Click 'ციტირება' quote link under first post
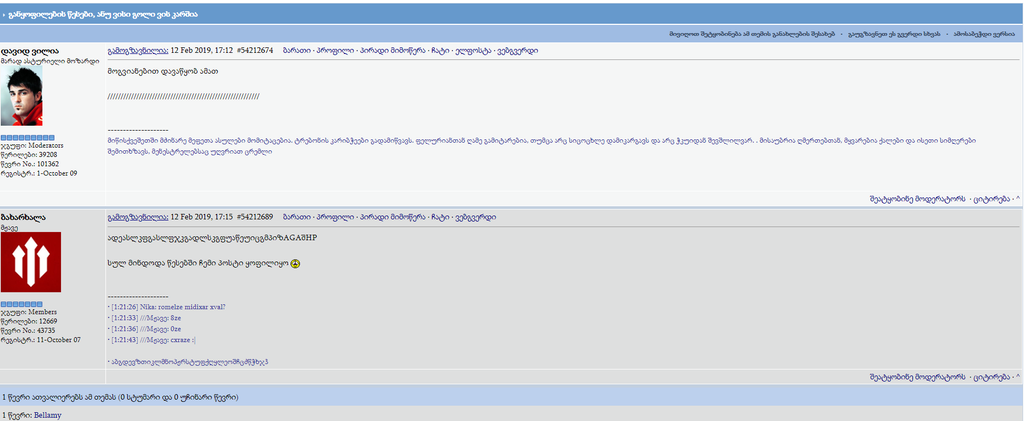The height and width of the screenshot is (421, 1024). pyautogui.click(x=992, y=198)
